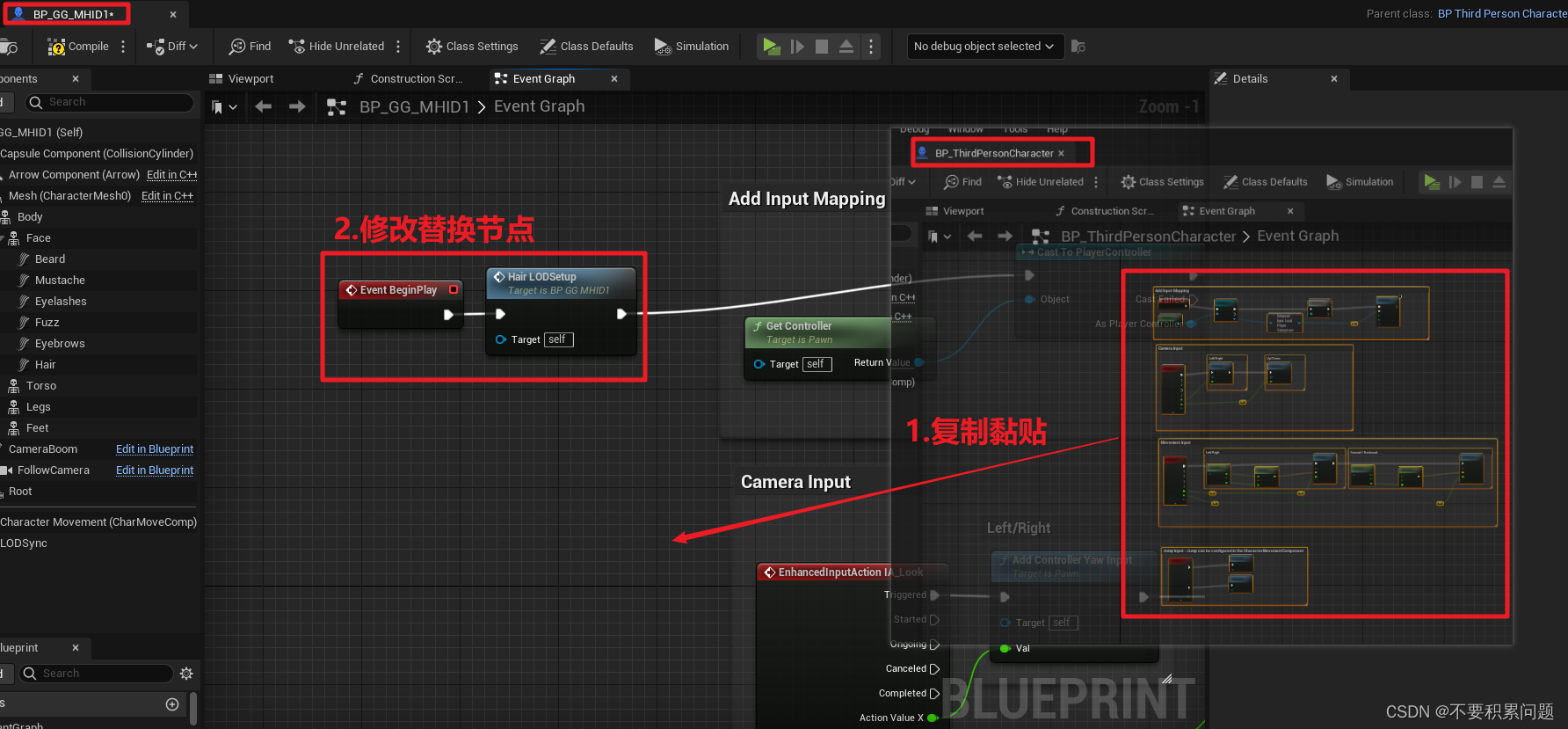This screenshot has width=1568, height=729.
Task: Click the Event BeginPlay node
Action: (400, 303)
